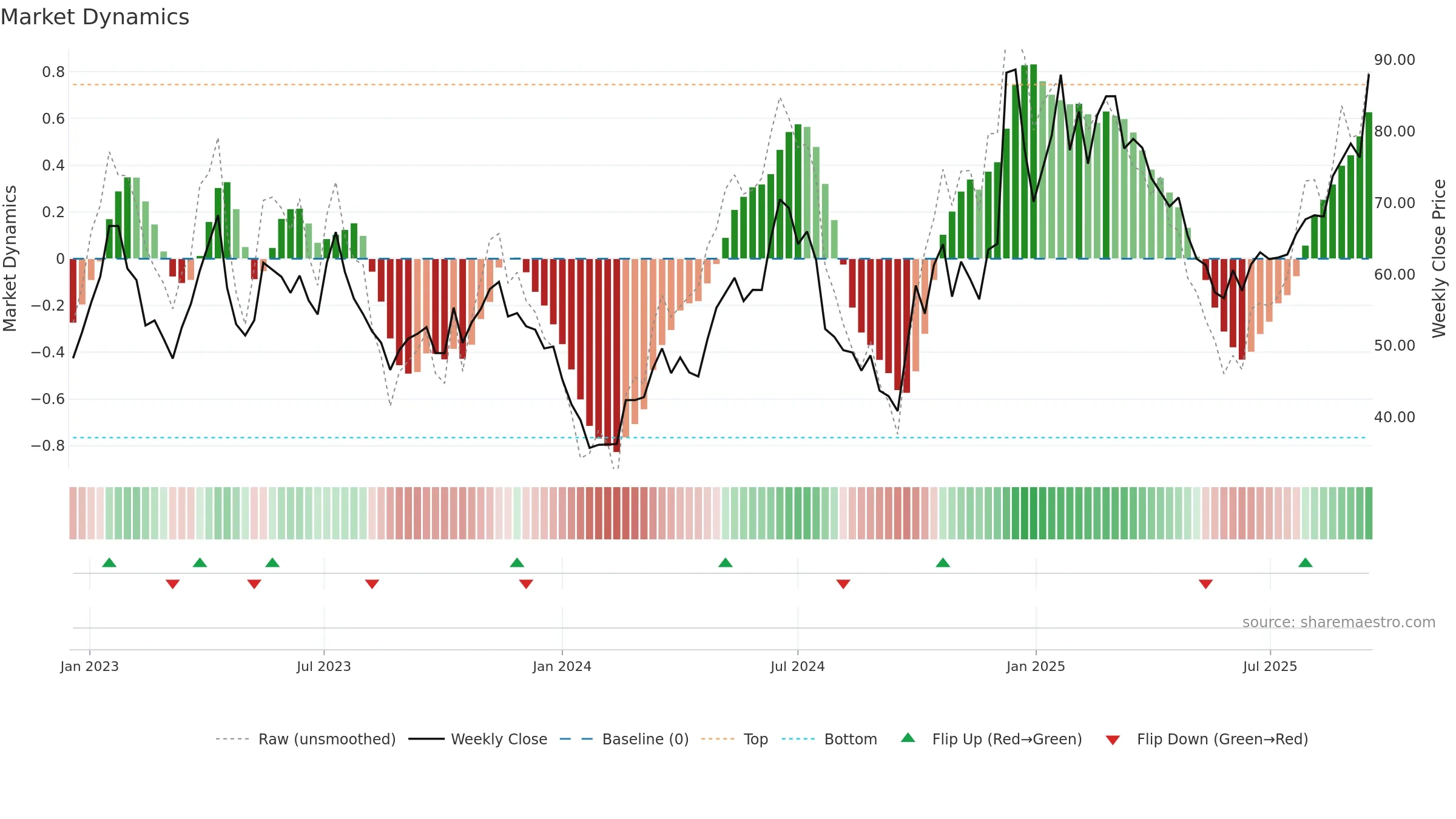Image resolution: width=1456 pixels, height=819 pixels.
Task: Click the Jan 2025 axis label
Action: 1036,666
